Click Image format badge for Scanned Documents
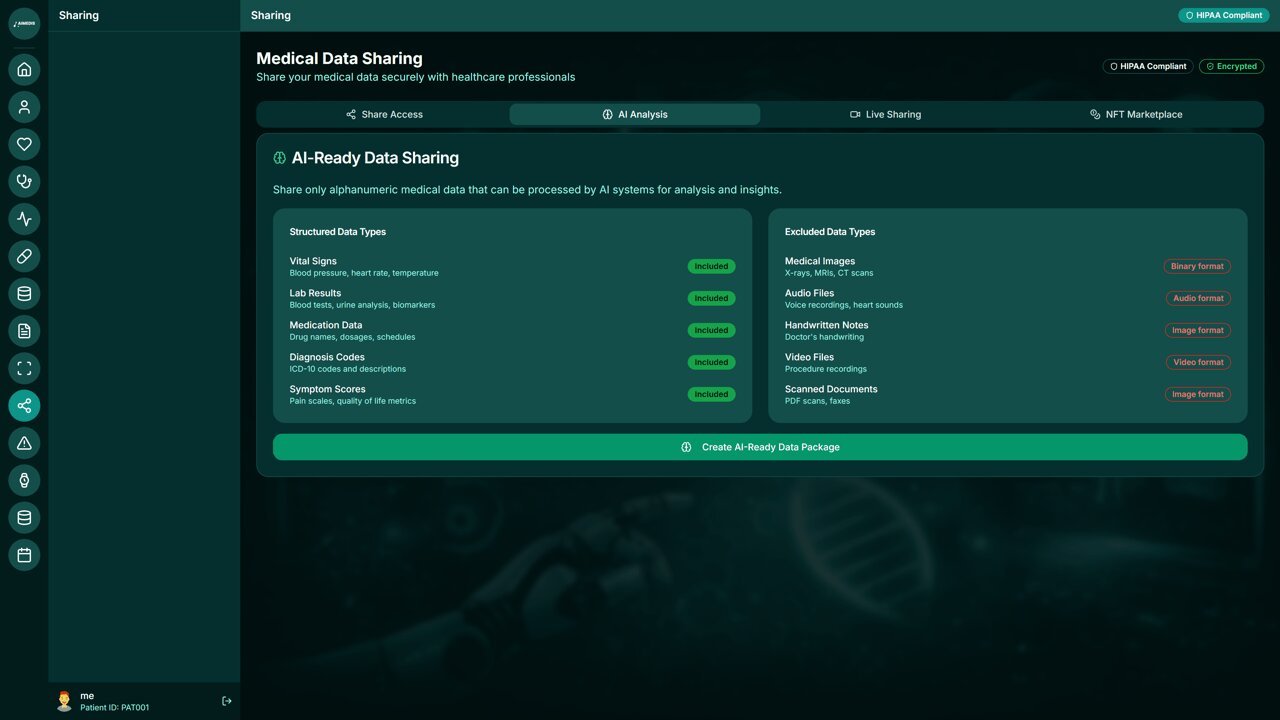The width and height of the screenshot is (1280, 720). [1198, 394]
